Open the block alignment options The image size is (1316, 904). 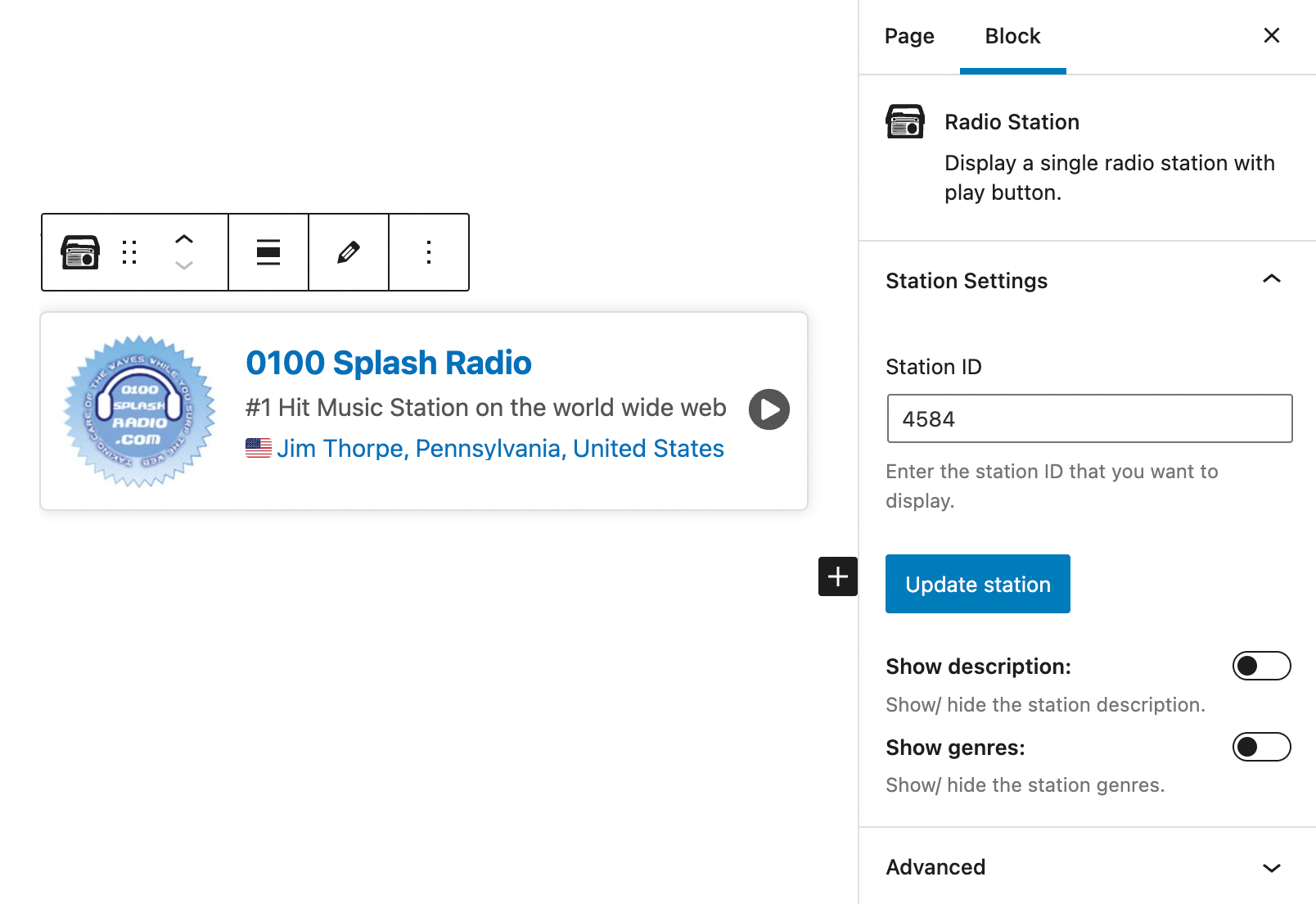coord(268,252)
